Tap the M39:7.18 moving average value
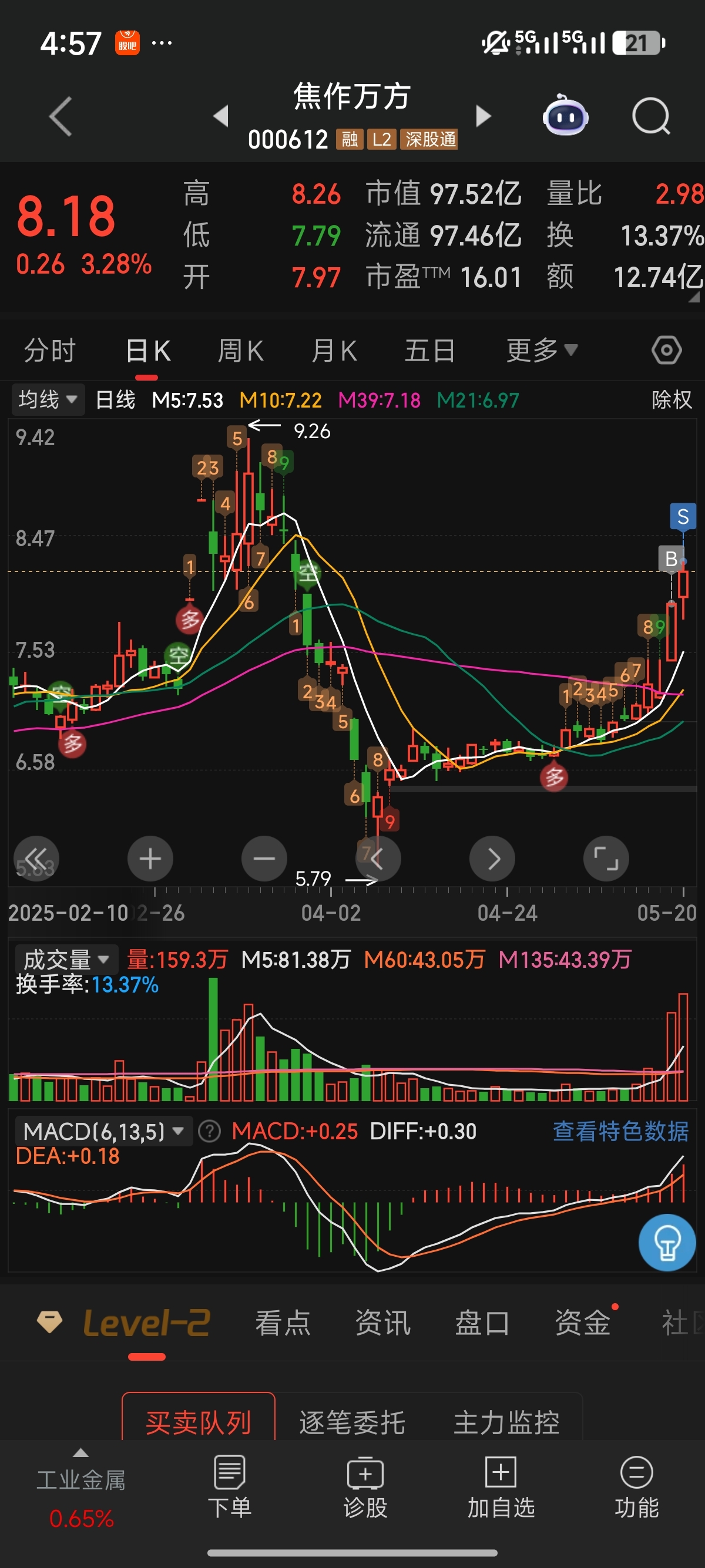 (x=380, y=400)
